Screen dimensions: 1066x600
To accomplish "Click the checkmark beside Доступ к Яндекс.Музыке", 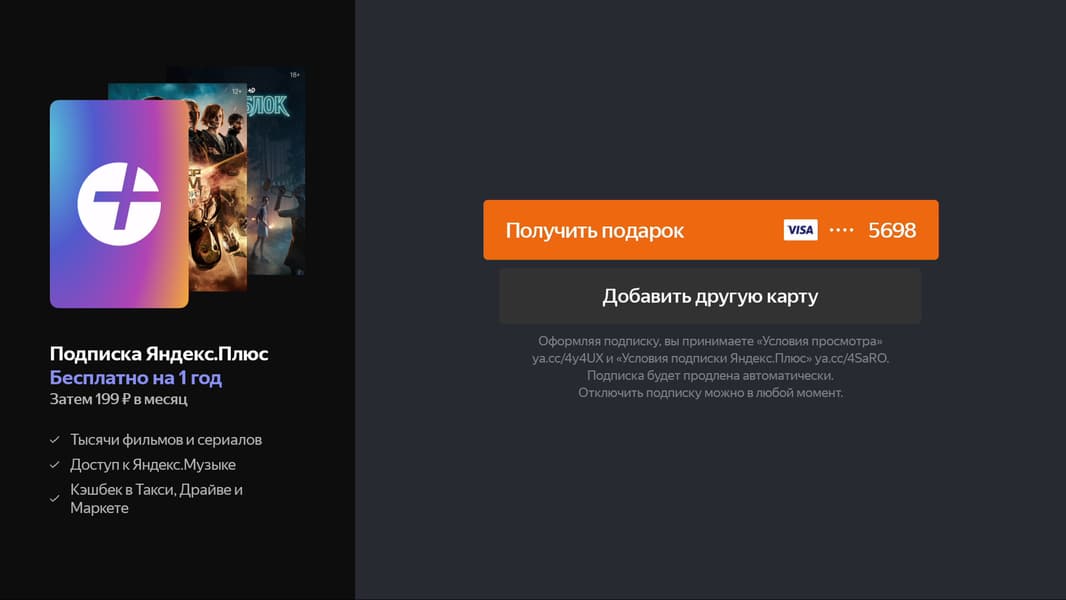I will tap(55, 465).
